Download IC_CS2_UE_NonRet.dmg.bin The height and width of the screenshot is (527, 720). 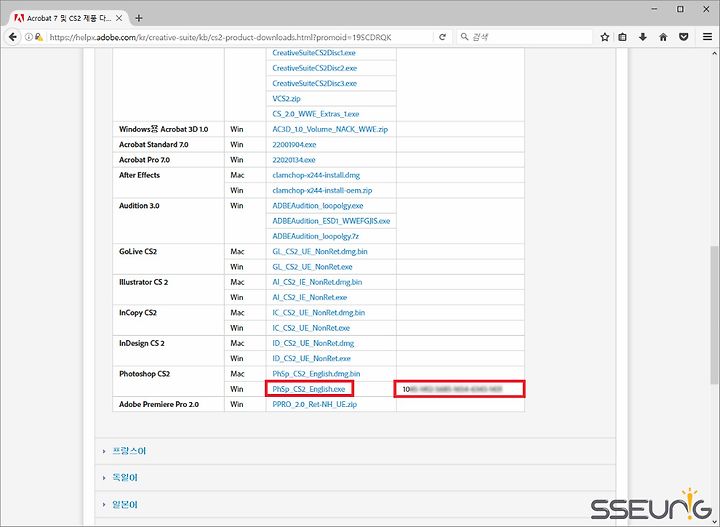click(x=318, y=313)
